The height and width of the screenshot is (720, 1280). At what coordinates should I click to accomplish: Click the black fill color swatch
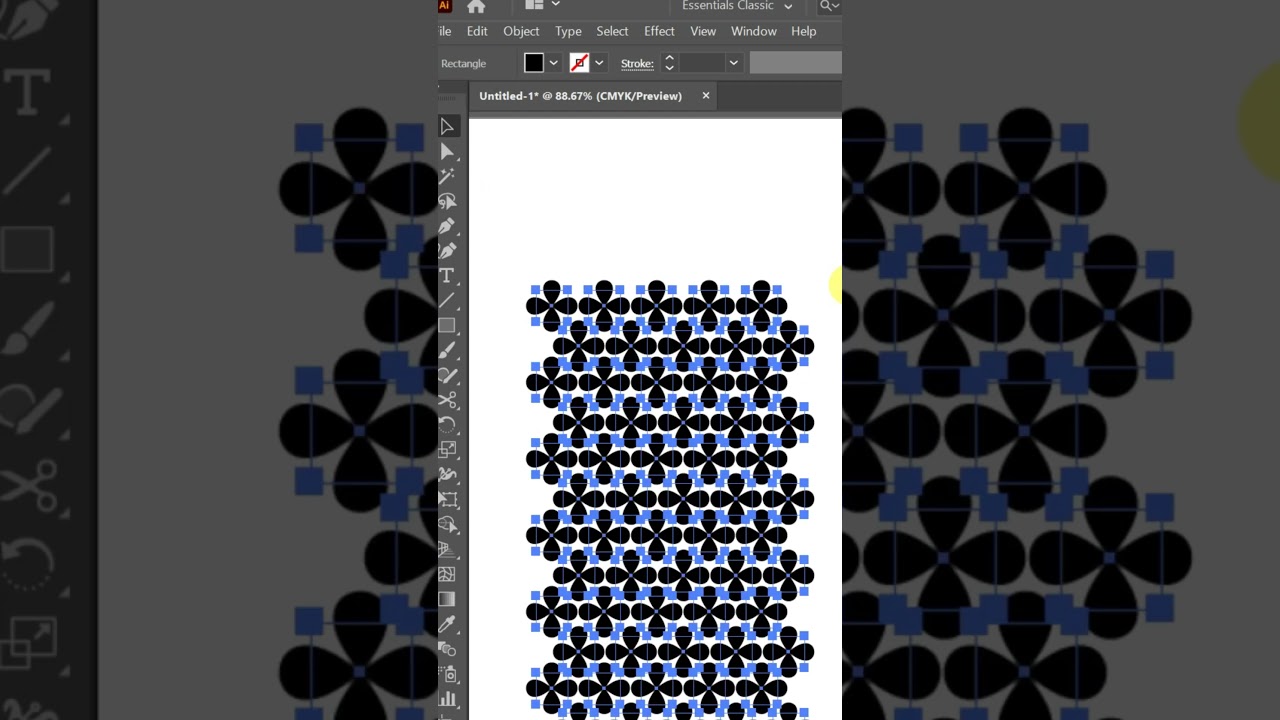tap(534, 63)
